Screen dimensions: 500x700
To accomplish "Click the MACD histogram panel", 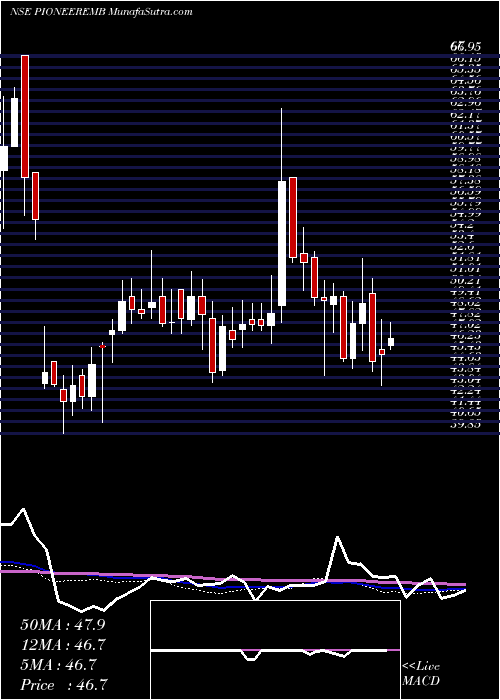I will tap(275, 650).
